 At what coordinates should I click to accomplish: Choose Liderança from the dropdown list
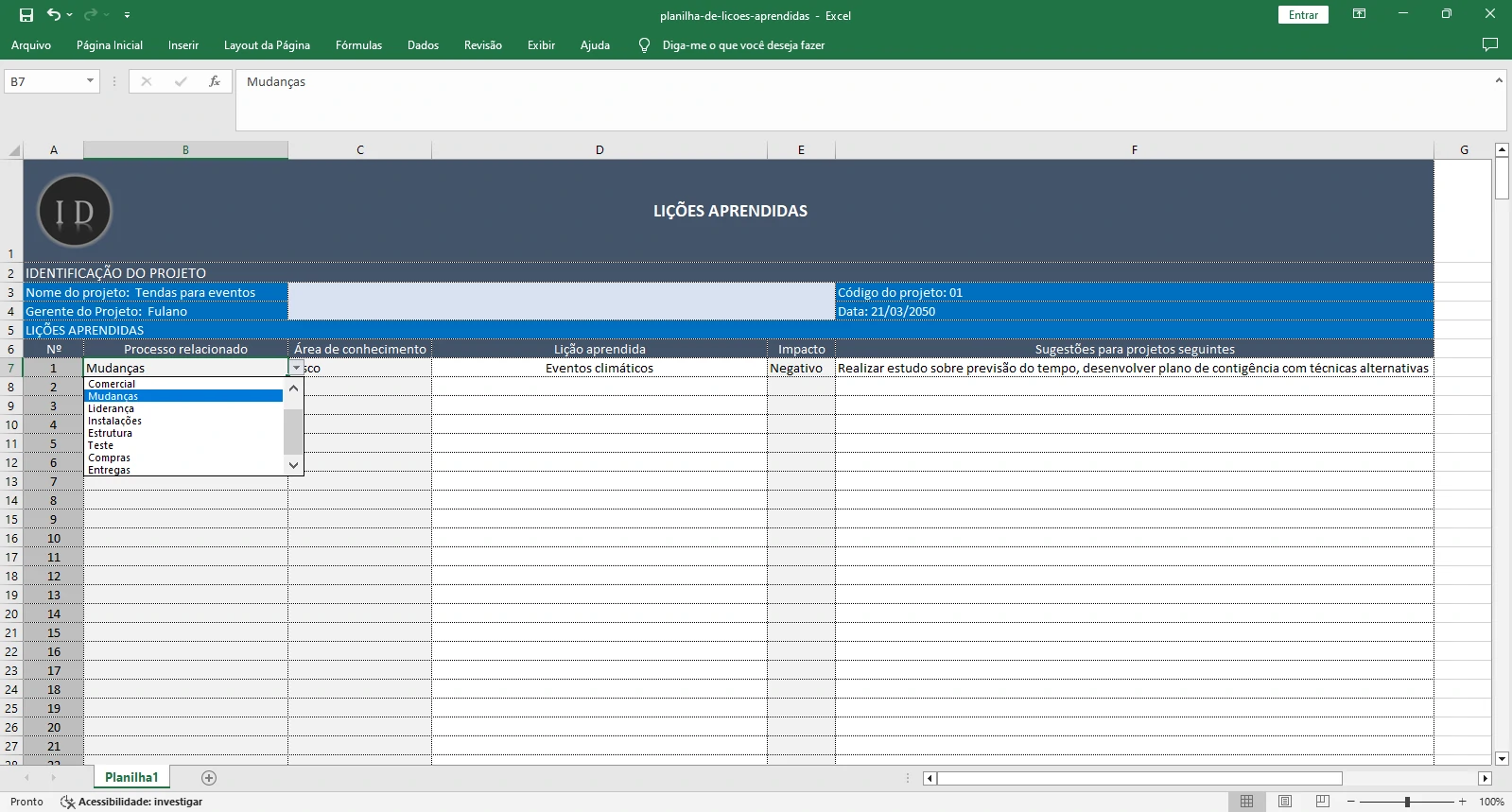[x=111, y=408]
